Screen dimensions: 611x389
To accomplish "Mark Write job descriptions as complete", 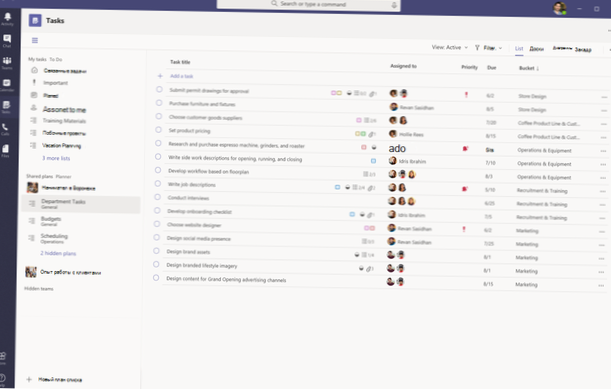I will click(x=157, y=184).
